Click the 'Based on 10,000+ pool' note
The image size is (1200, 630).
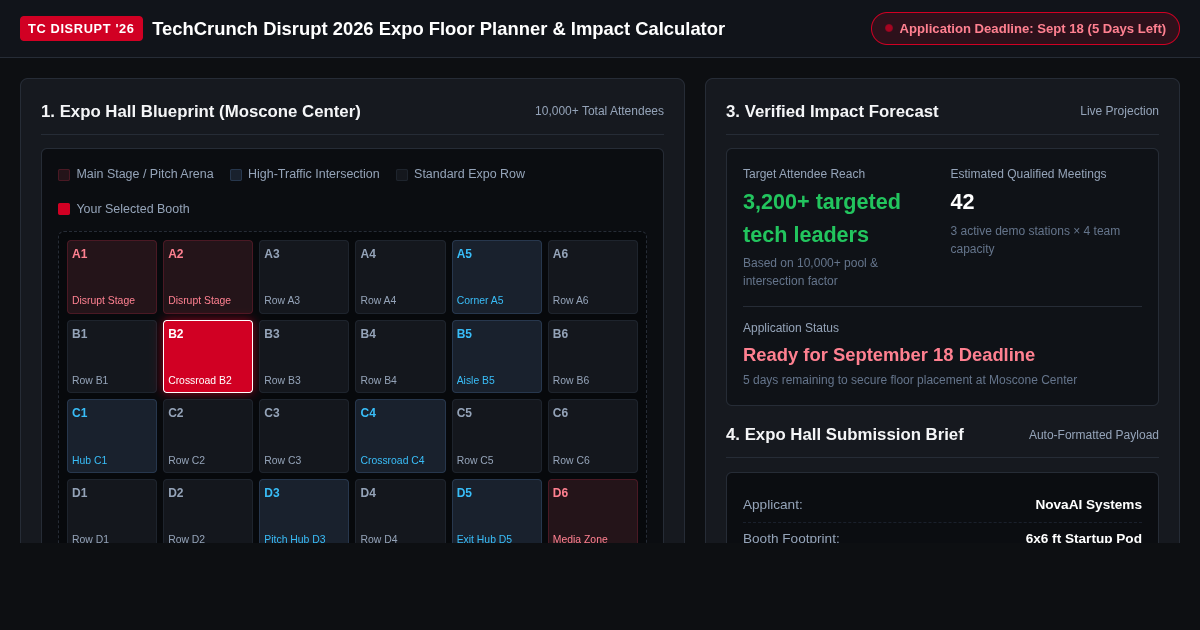point(810,272)
